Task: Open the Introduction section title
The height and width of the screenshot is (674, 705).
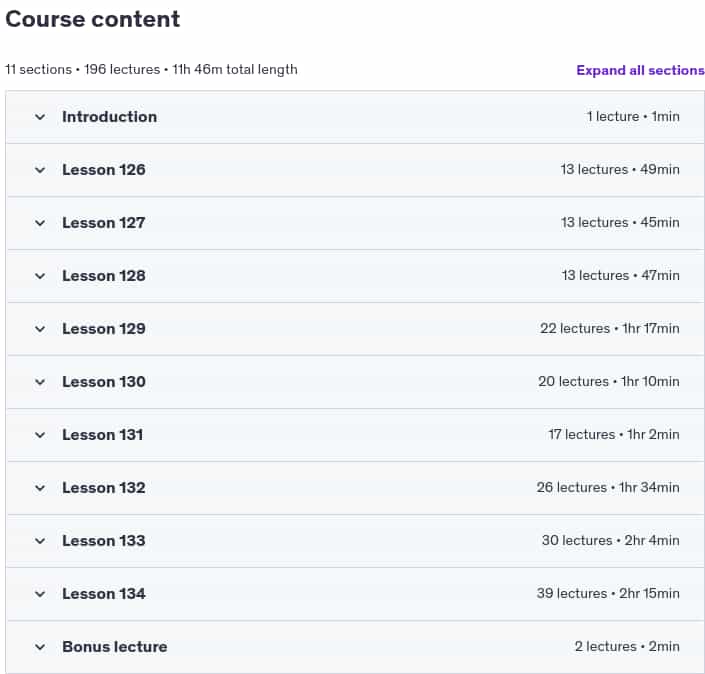Action: click(x=109, y=117)
